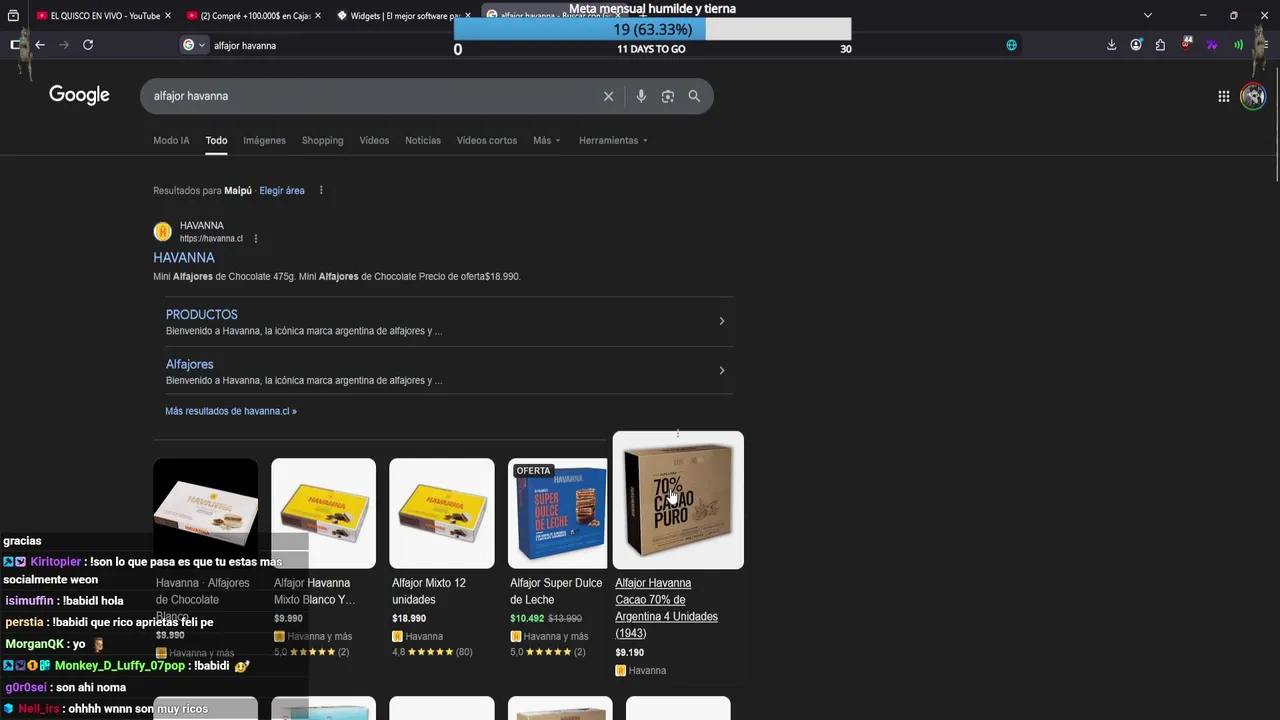The width and height of the screenshot is (1280, 720).
Task: Toggle the sidebar button left of back arrow
Action: click(x=16, y=45)
